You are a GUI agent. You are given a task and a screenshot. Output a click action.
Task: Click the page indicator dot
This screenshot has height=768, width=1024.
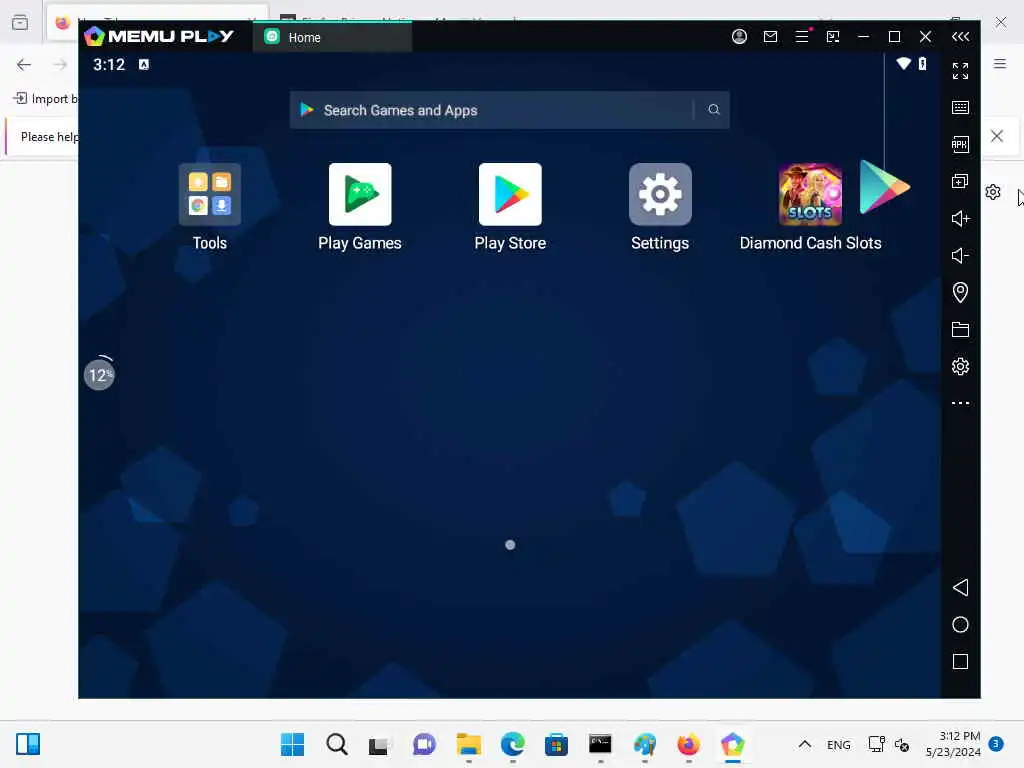coord(510,545)
